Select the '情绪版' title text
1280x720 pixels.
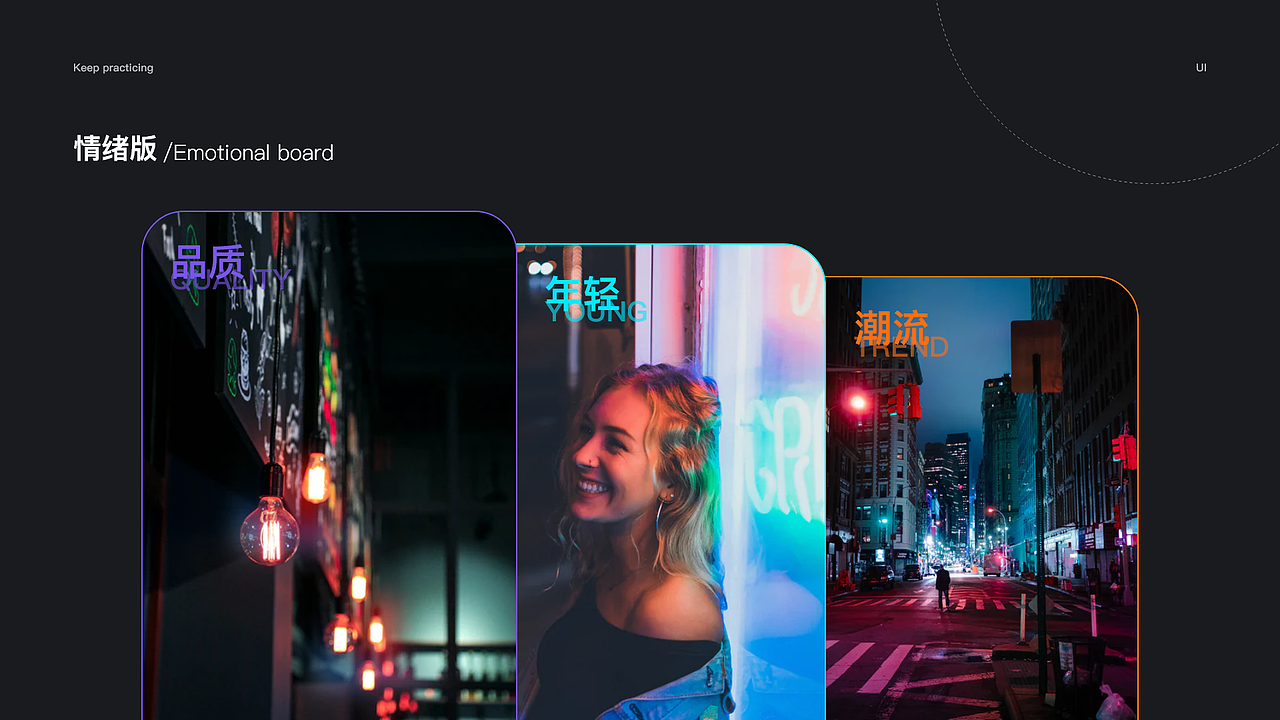pyautogui.click(x=116, y=149)
